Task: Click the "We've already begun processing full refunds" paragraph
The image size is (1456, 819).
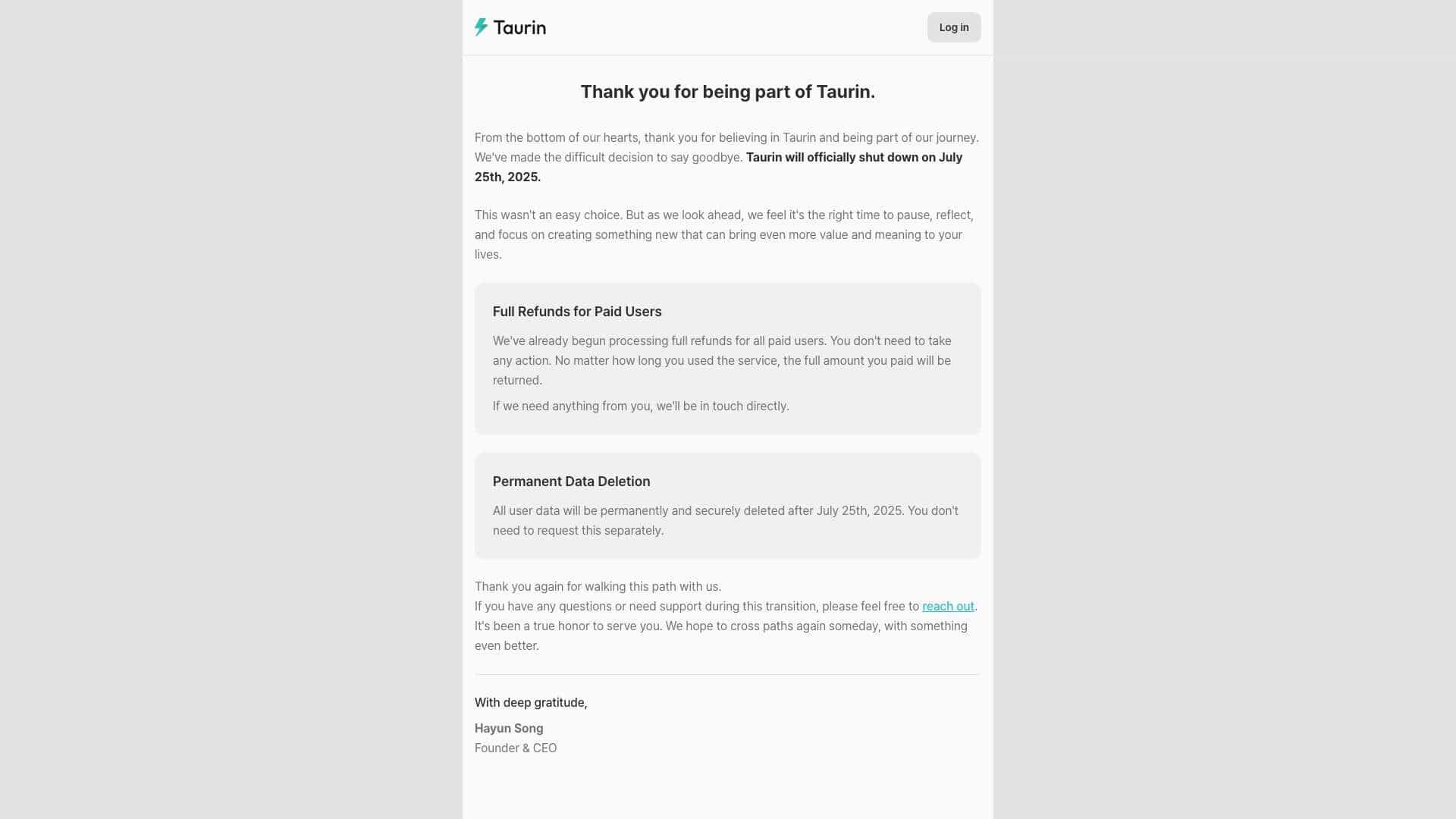Action: tap(721, 361)
